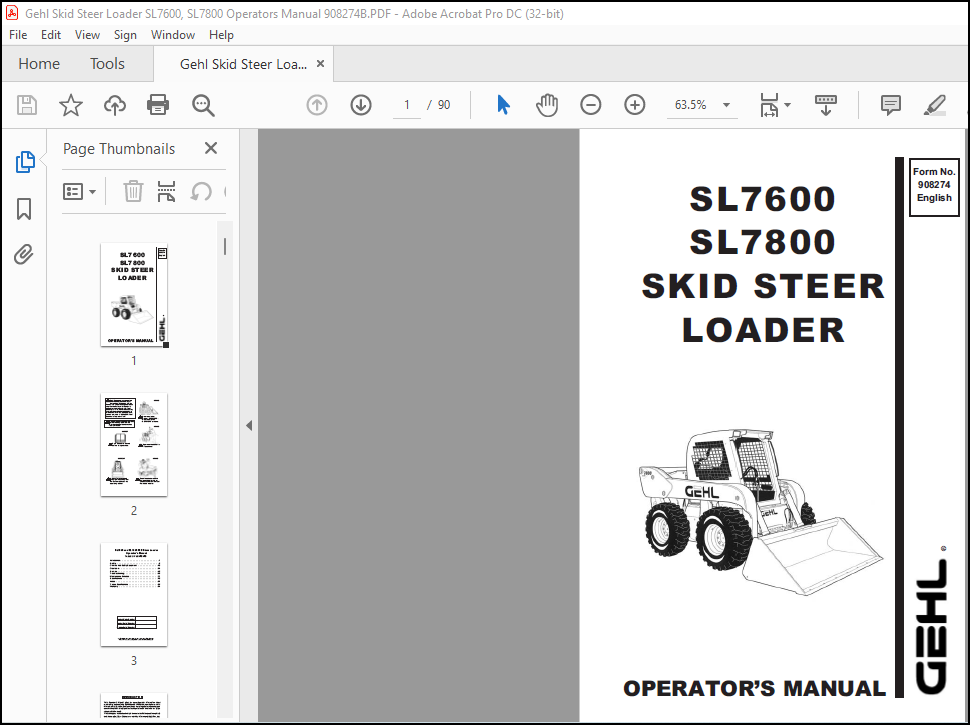Open the Window menu

point(173,35)
